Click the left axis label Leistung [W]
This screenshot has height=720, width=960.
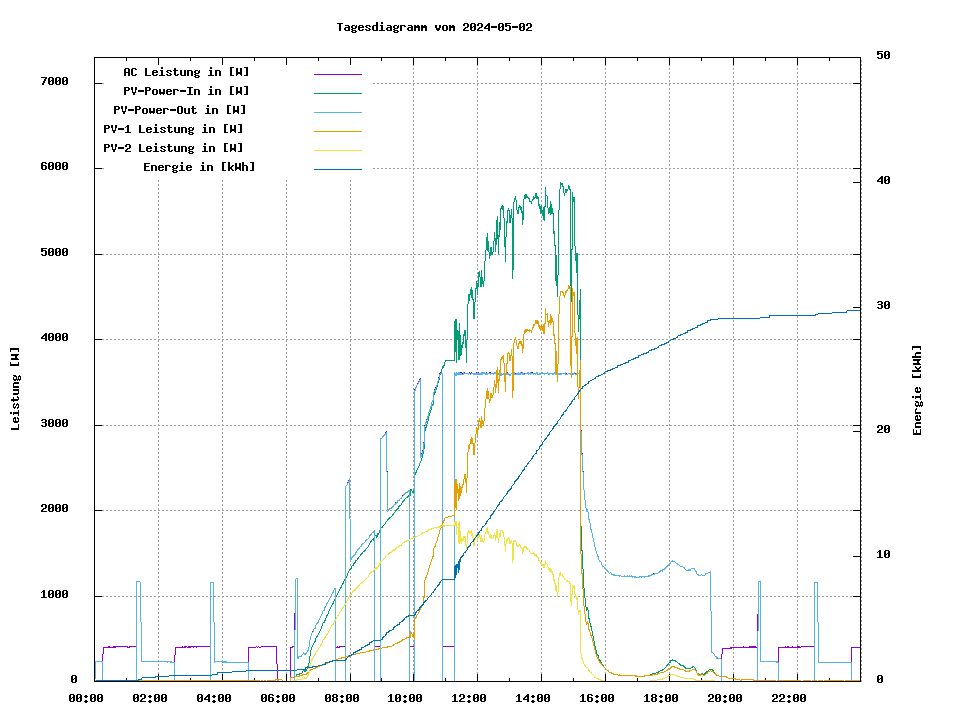pyautogui.click(x=16, y=389)
